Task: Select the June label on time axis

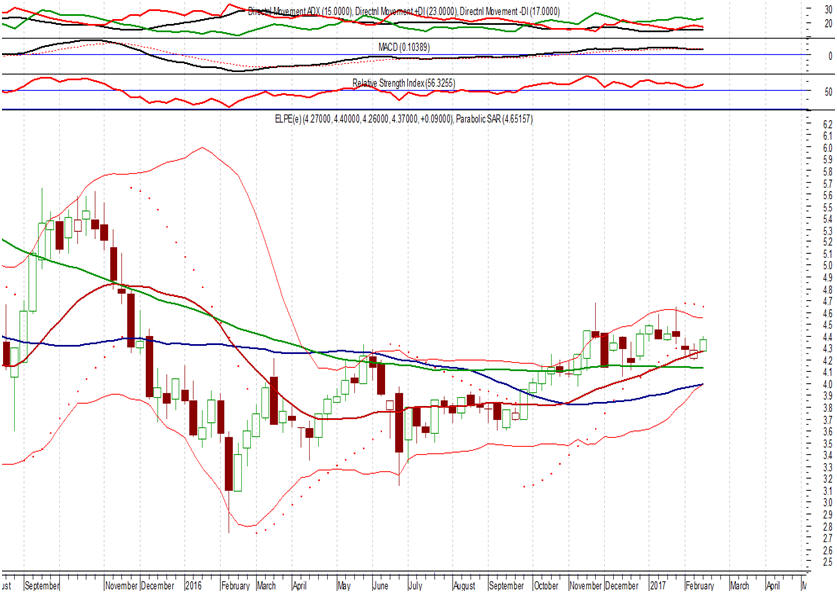Action: [x=380, y=586]
